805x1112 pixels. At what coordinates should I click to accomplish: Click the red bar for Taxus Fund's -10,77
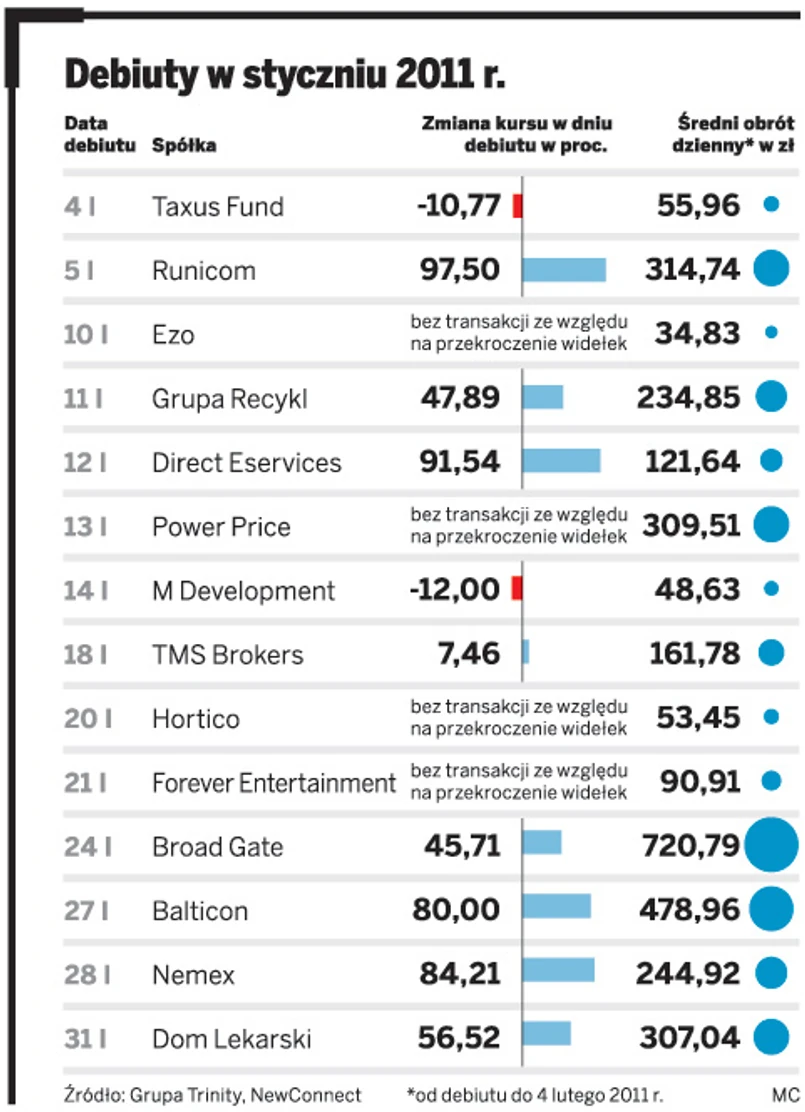517,206
